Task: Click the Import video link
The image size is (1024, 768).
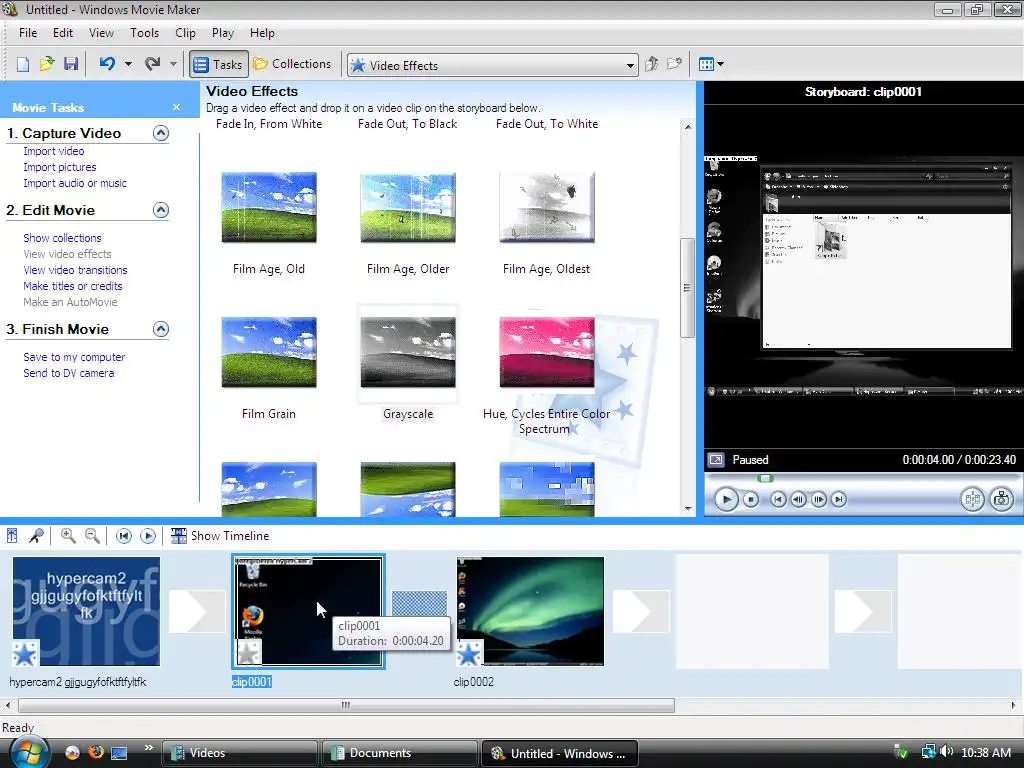Action: coord(54,151)
